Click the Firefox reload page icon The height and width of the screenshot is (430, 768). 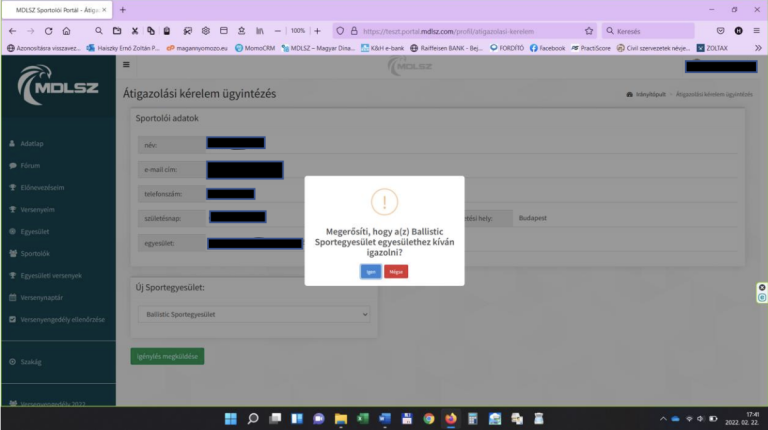coord(47,31)
